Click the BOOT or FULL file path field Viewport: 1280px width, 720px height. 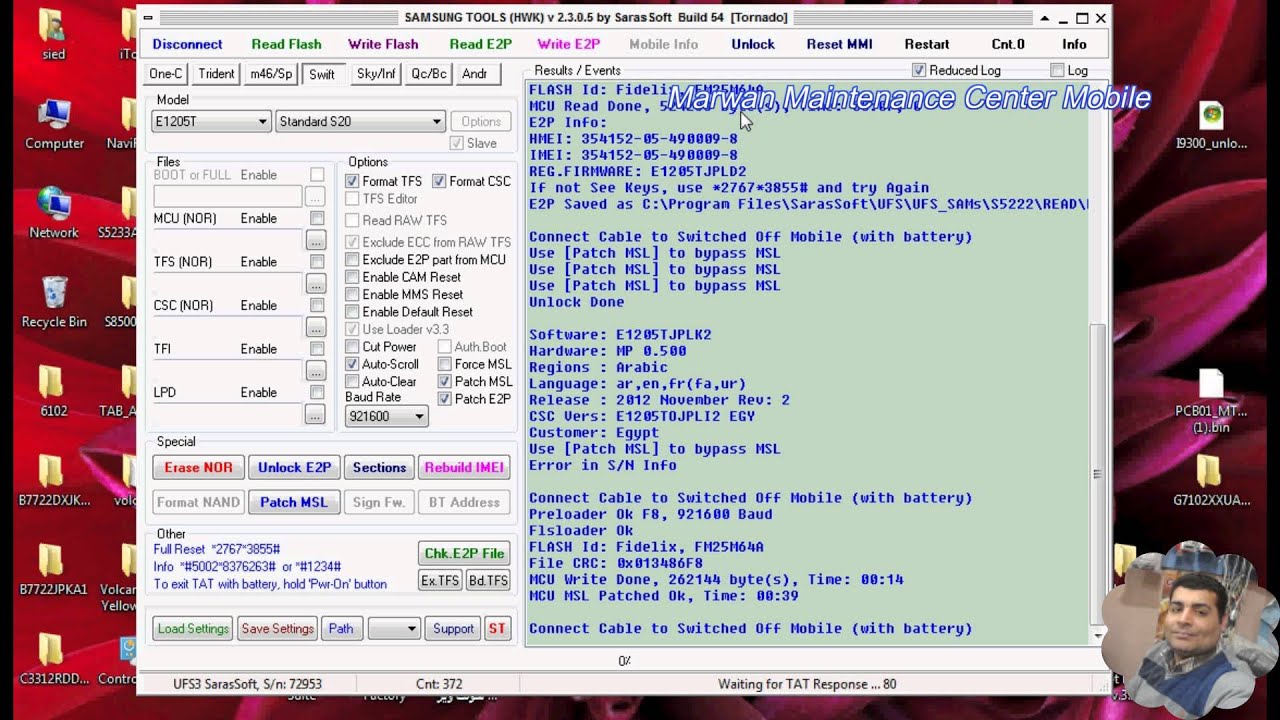point(227,197)
